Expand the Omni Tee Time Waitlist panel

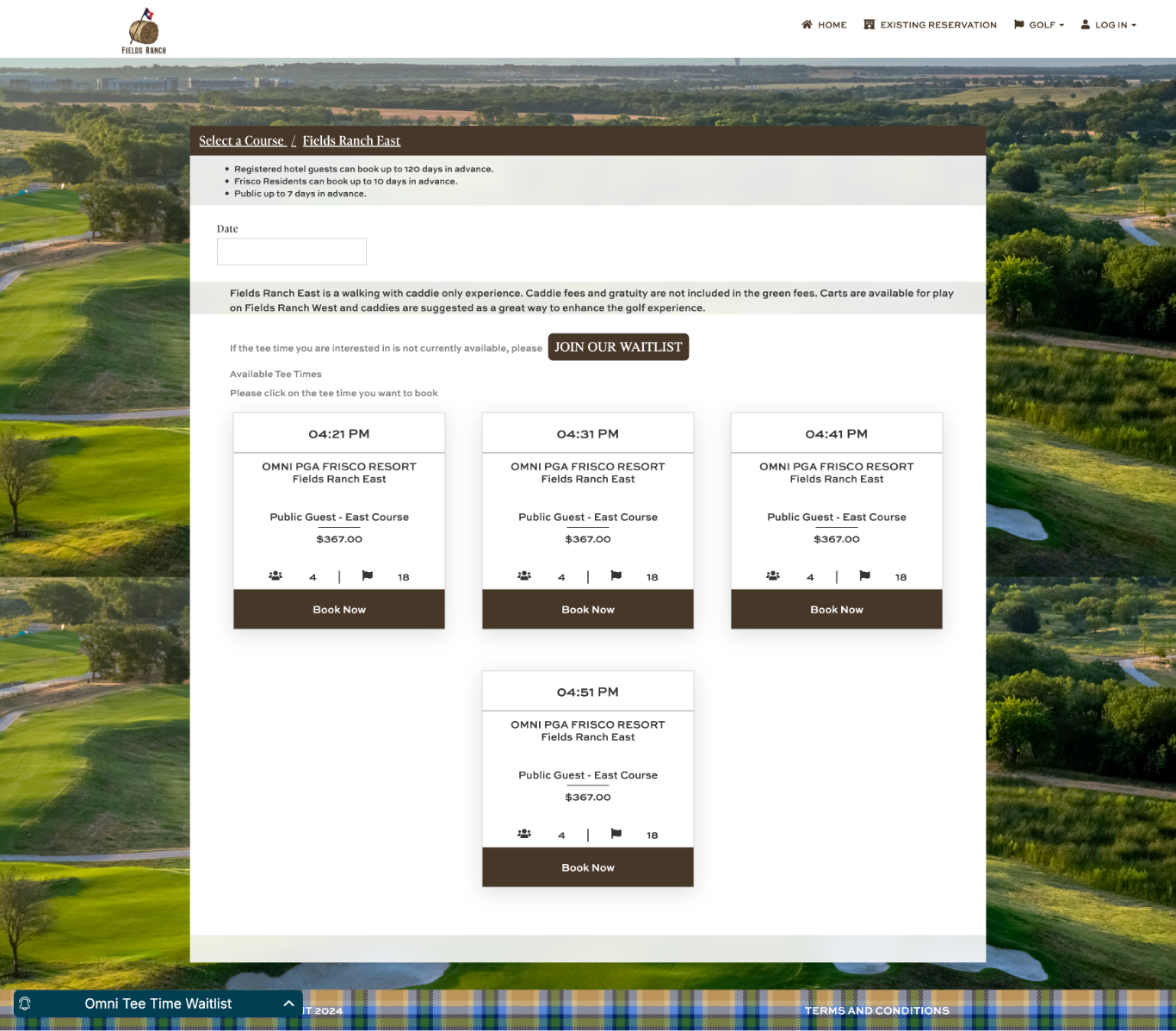tap(288, 1003)
